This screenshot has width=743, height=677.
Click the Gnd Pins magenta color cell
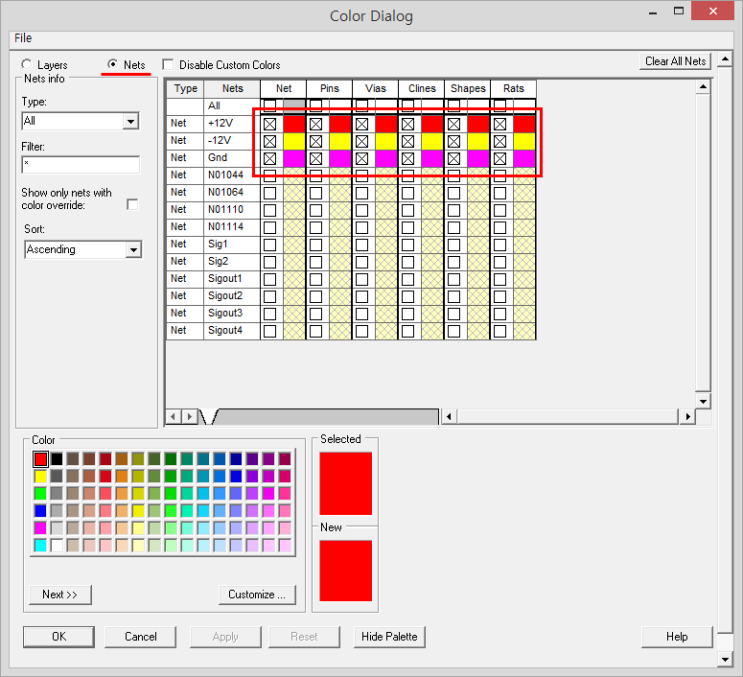tap(341, 158)
